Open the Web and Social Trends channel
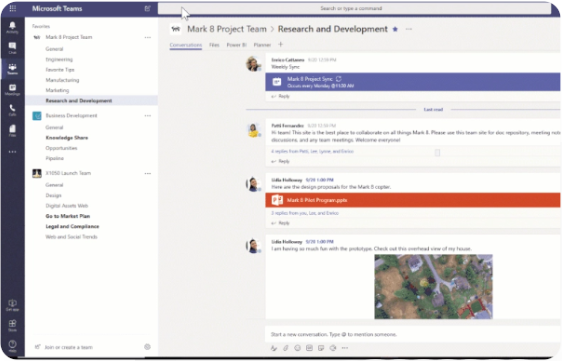Image resolution: width=562 pixels, height=361 pixels. tap(71, 237)
